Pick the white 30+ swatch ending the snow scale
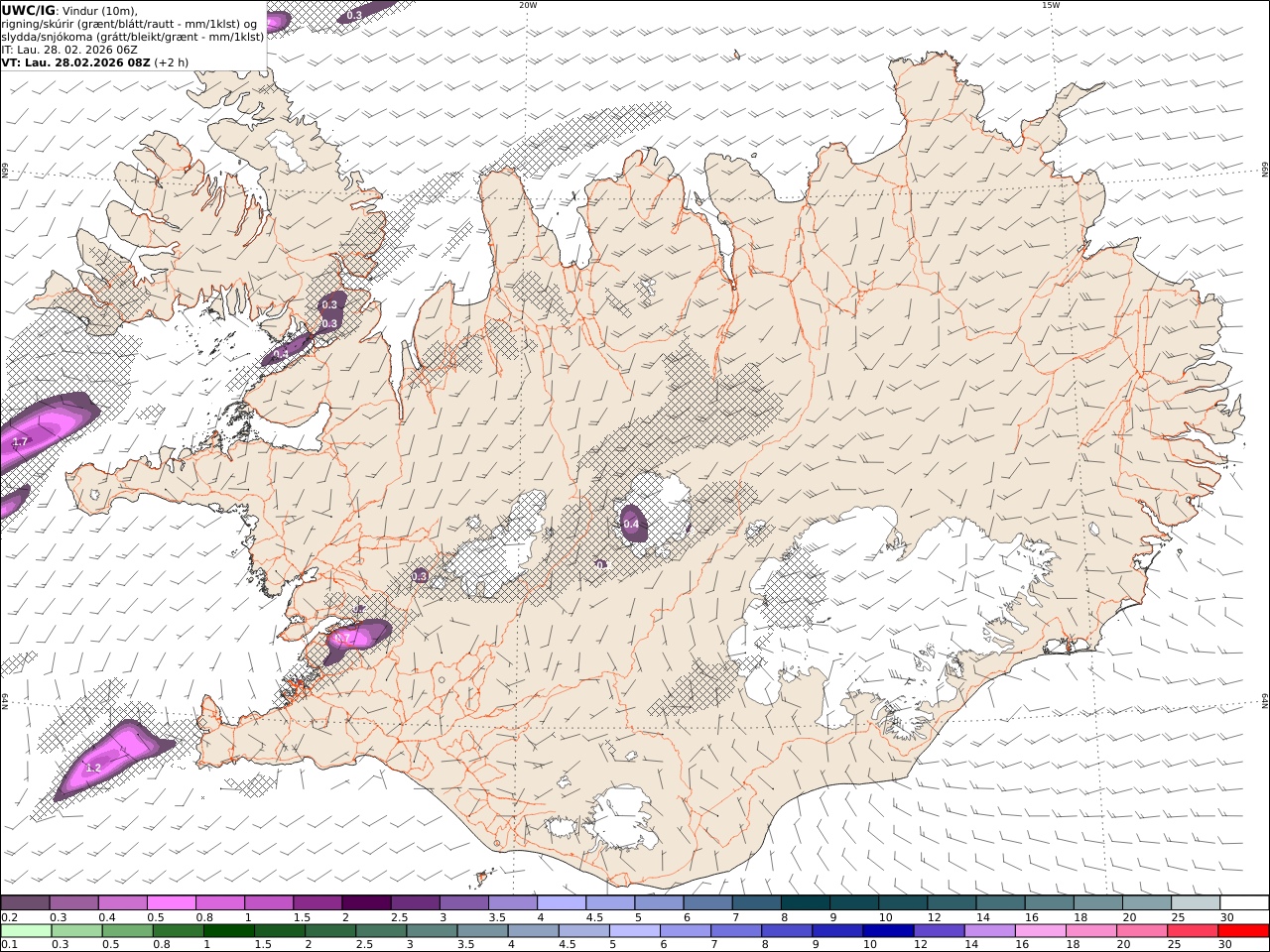The height and width of the screenshot is (952, 1270). click(x=1243, y=903)
